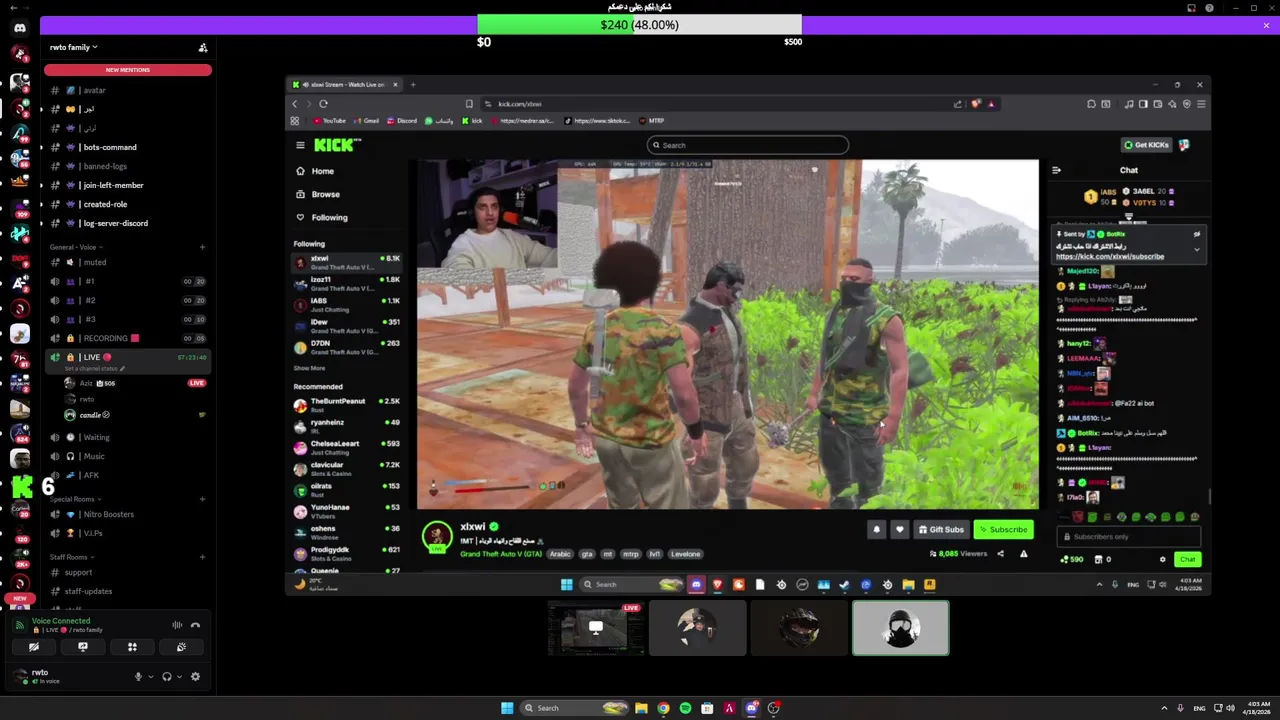1280x720 pixels.
Task: Toggle the notification bell under stream
Action: point(877,530)
